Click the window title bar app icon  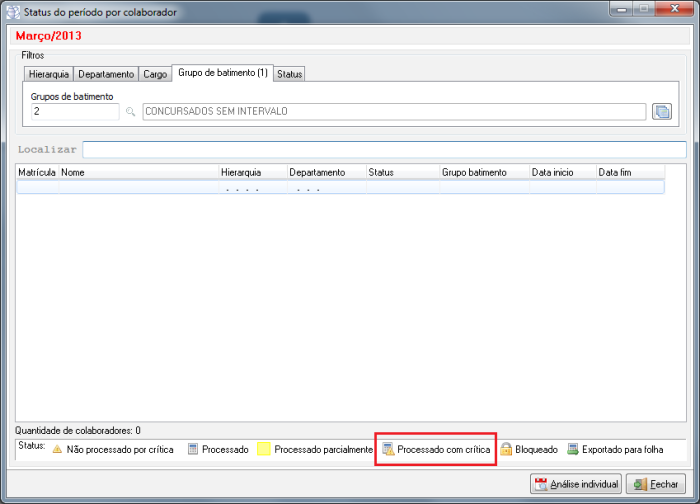click(10, 11)
